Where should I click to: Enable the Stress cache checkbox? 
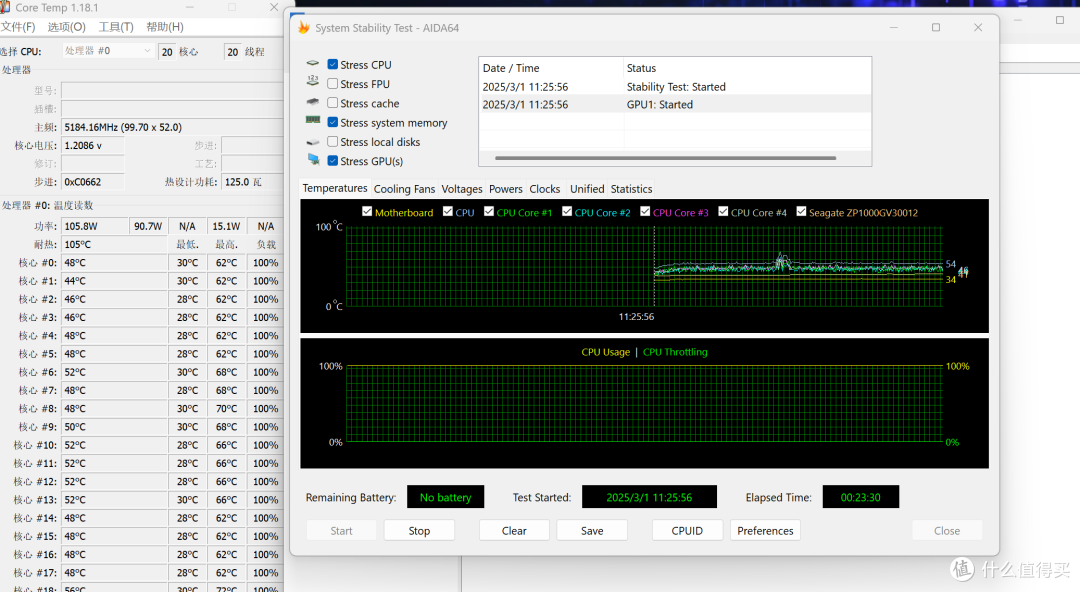[333, 103]
